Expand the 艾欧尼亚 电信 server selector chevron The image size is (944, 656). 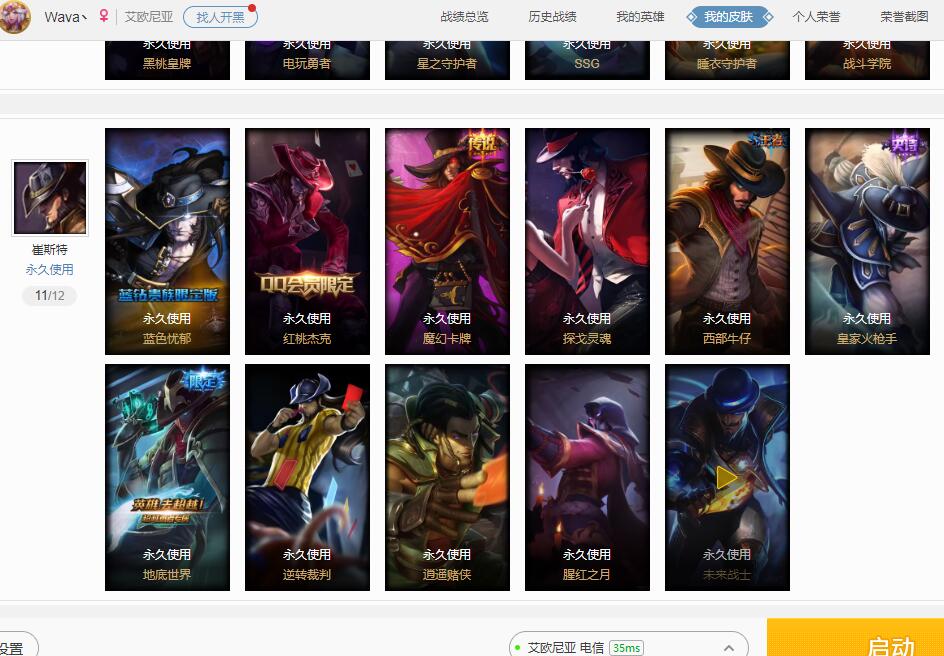pyautogui.click(x=729, y=648)
